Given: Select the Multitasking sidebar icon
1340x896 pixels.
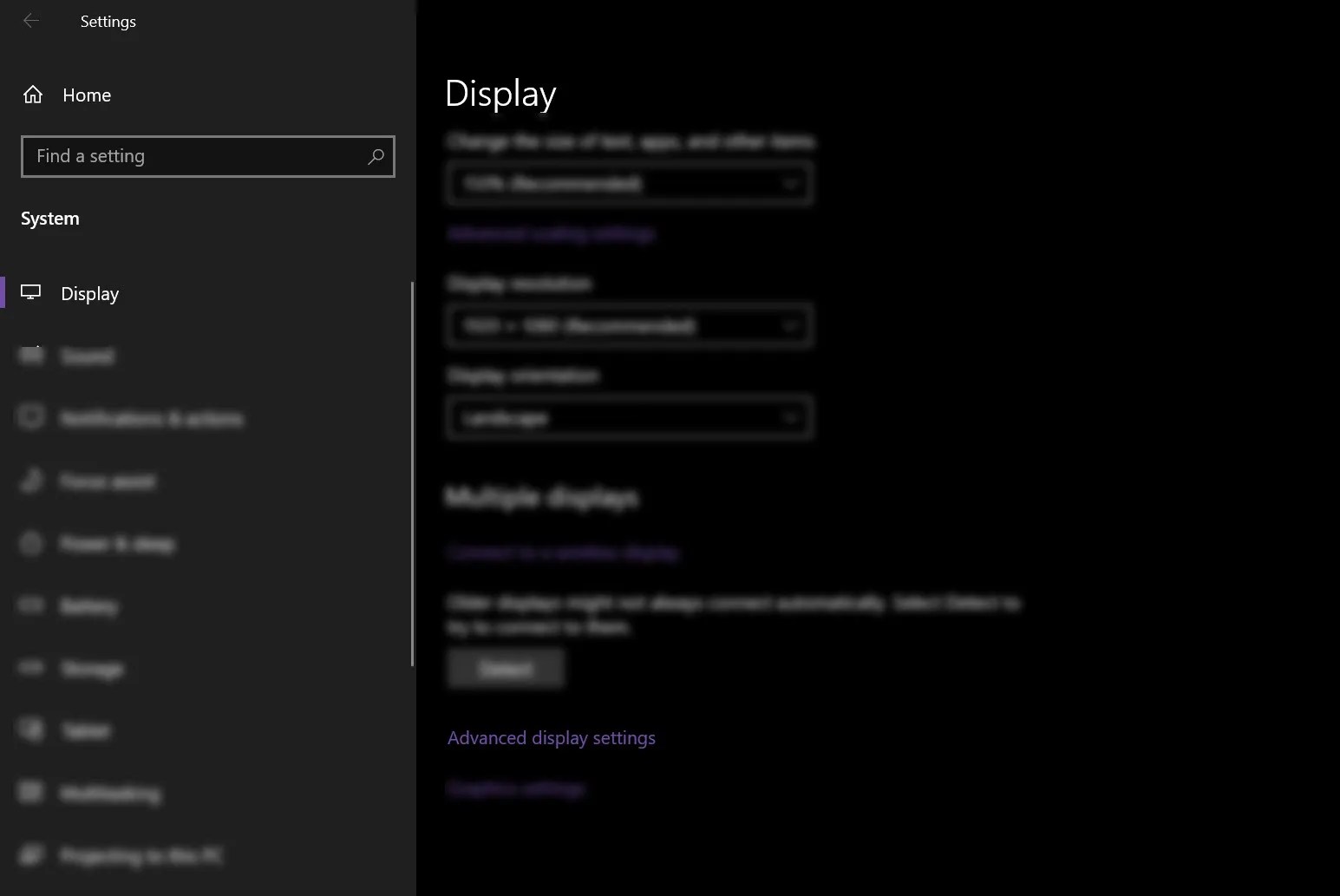Looking at the screenshot, I should click(x=31, y=794).
